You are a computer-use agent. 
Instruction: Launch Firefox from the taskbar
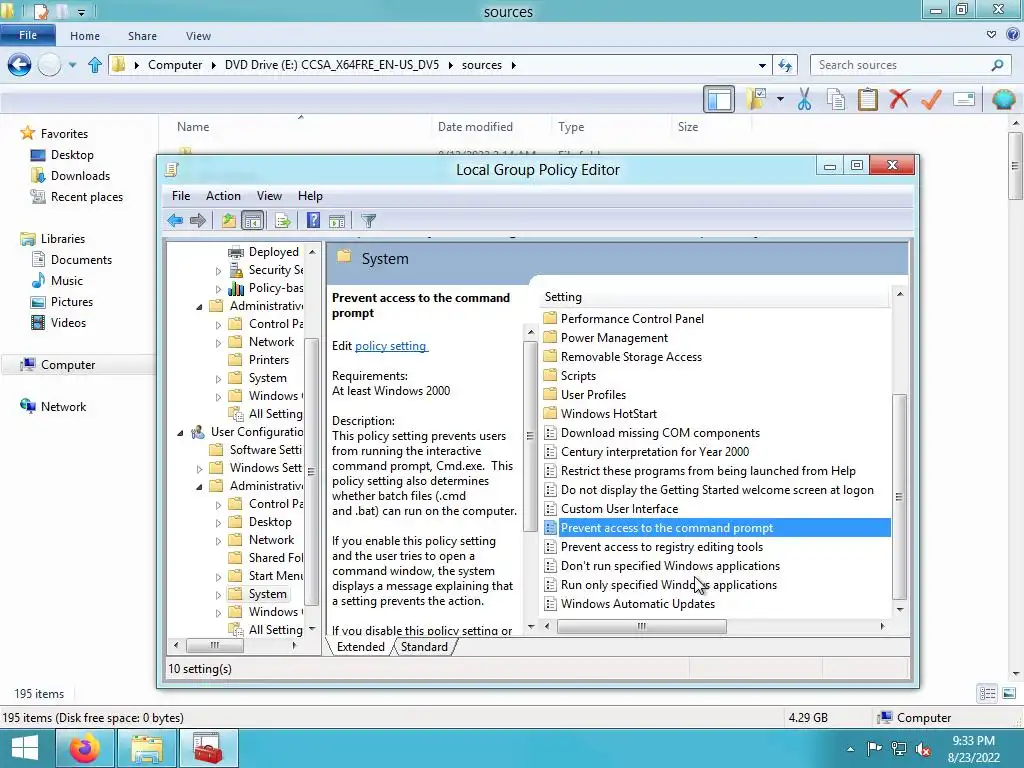(85, 748)
